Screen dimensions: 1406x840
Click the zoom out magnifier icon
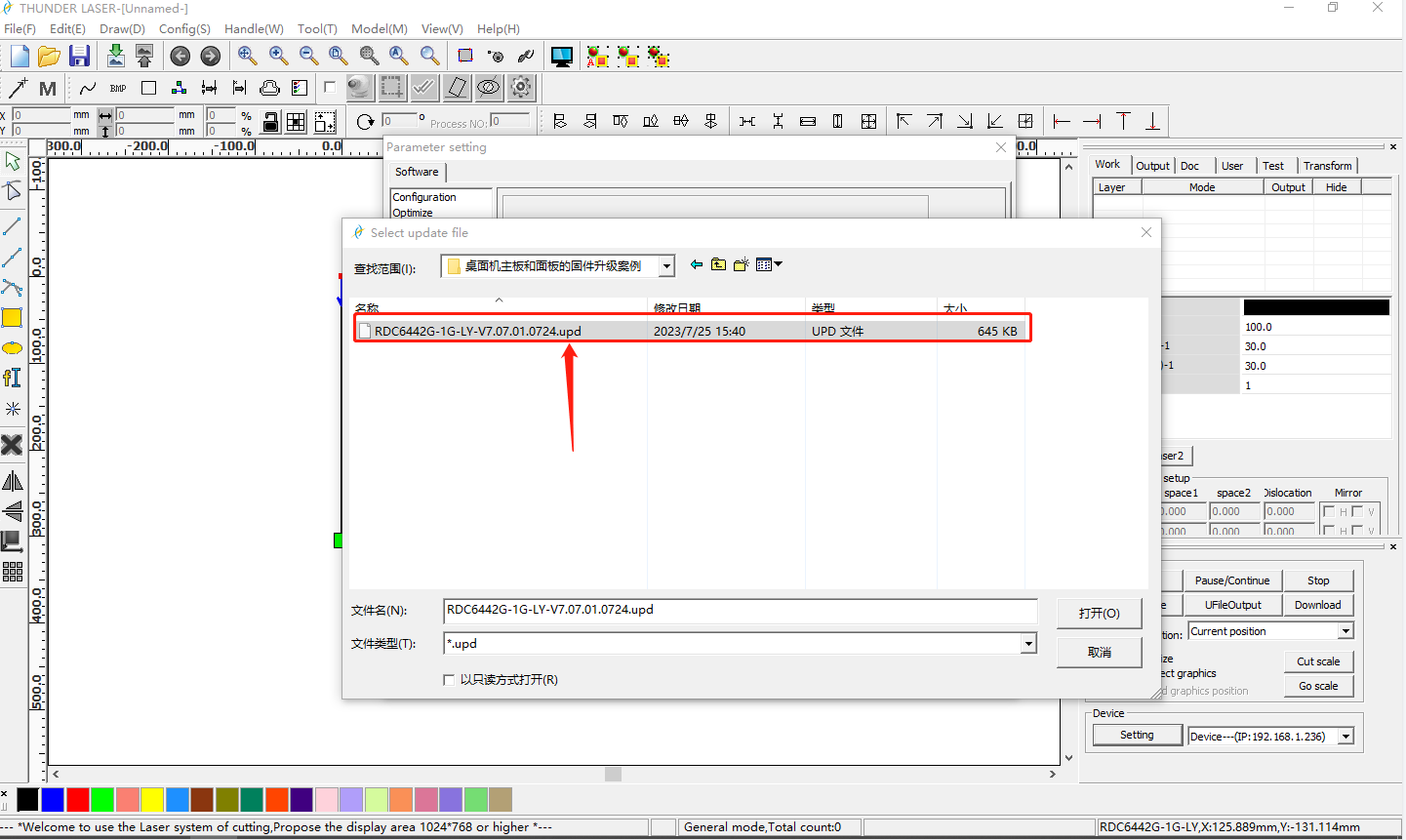tap(308, 56)
